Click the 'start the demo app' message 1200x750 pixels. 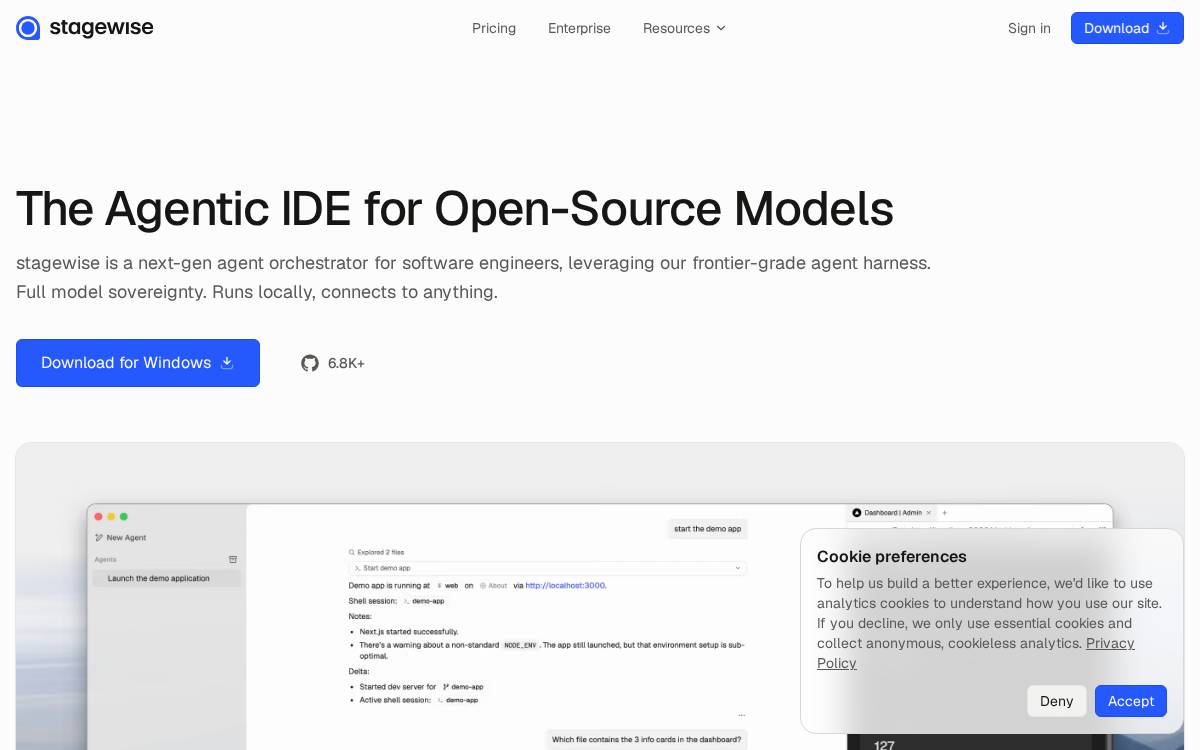(x=708, y=529)
